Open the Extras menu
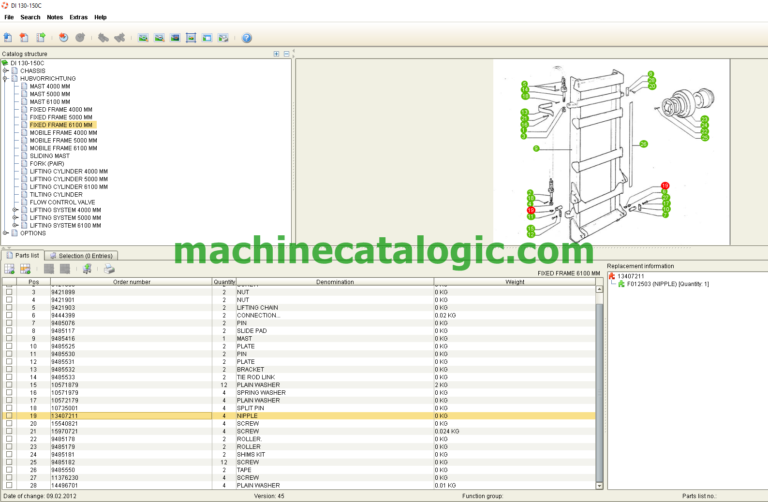 pyautogui.click(x=78, y=17)
